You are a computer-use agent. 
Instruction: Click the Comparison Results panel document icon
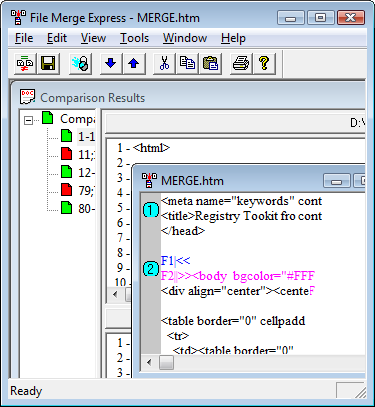(x=27, y=97)
